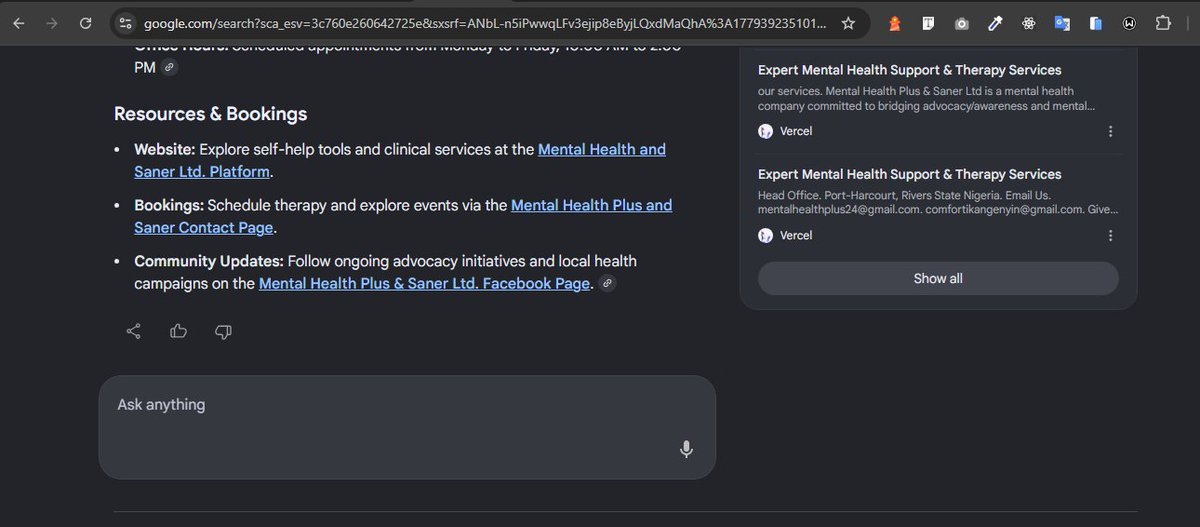Click the Vercel label in first result
This screenshot has width=1200, height=527.
[796, 131]
